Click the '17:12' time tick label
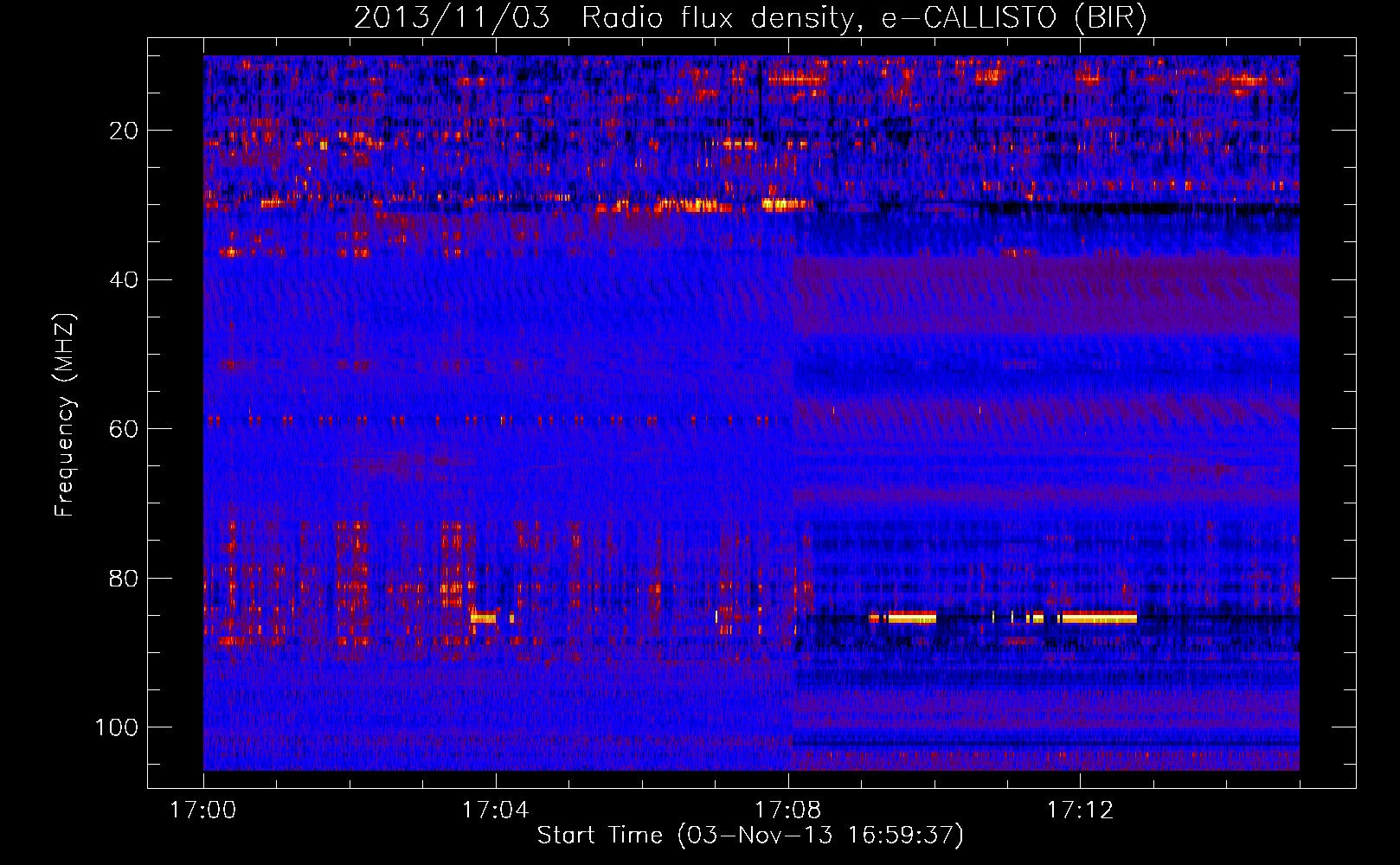 [1081, 810]
